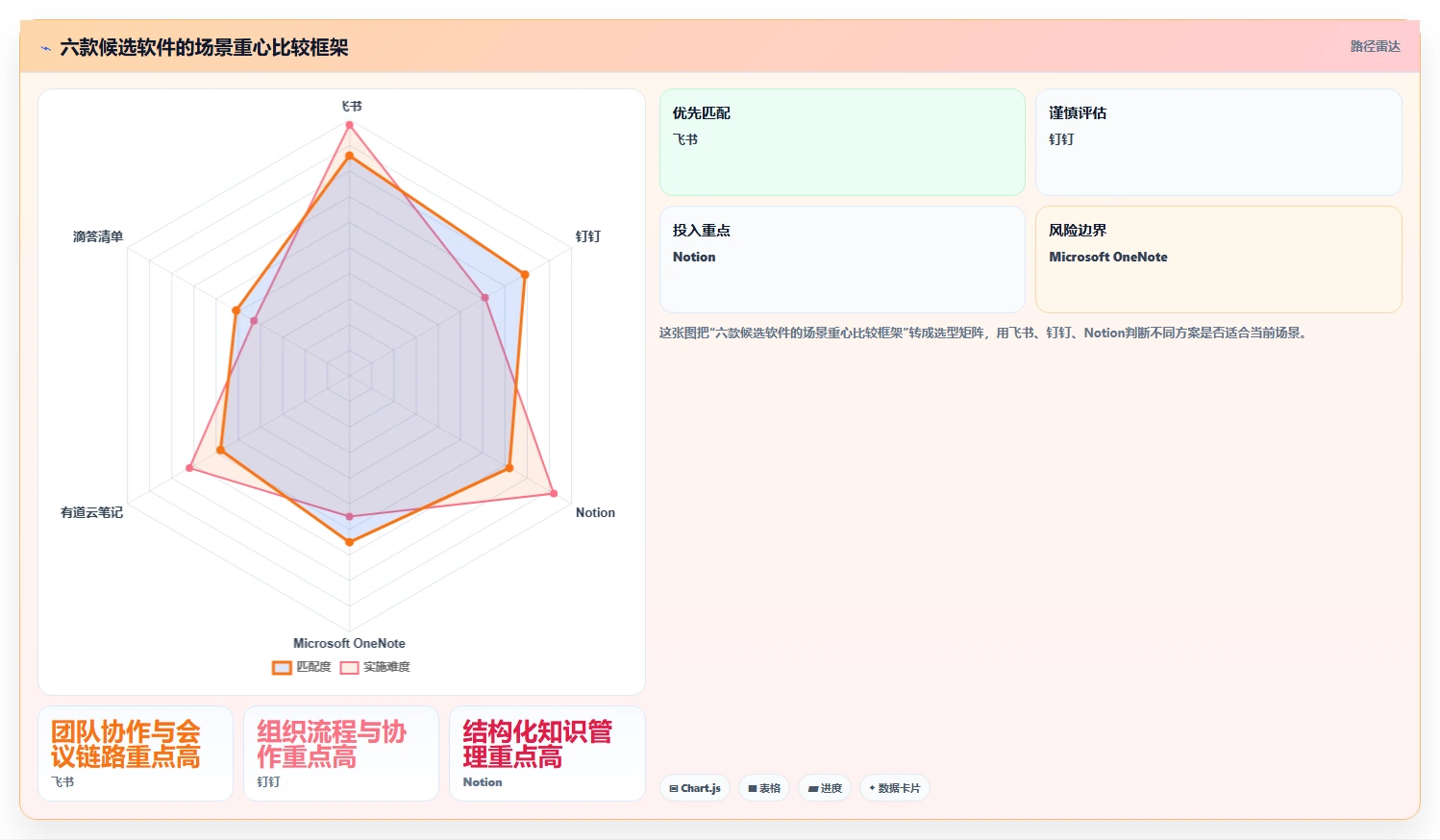Select the orange point on Microsoft OneNote axis
This screenshot has height=840, width=1440.
click(349, 542)
